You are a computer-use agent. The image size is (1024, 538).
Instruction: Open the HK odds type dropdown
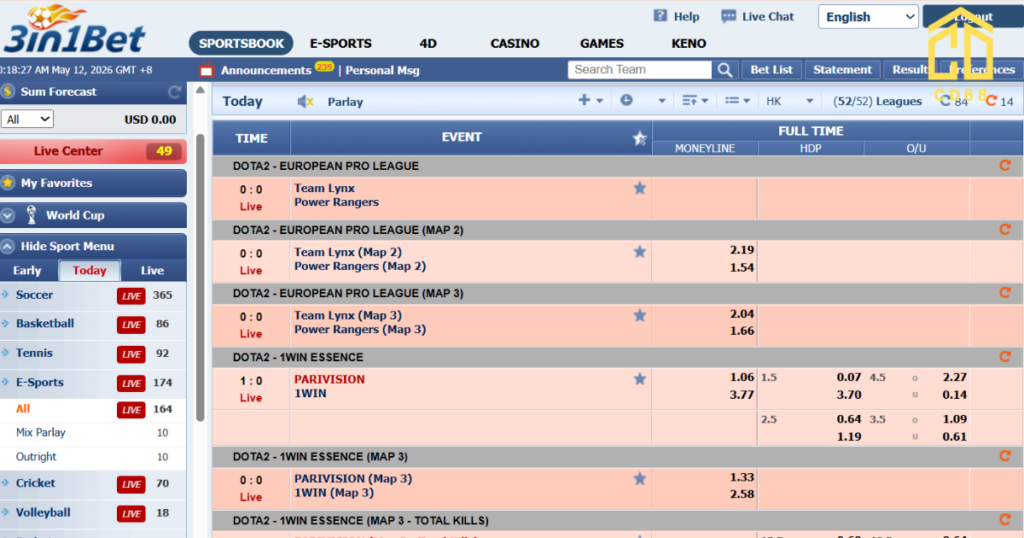pyautogui.click(x=790, y=101)
